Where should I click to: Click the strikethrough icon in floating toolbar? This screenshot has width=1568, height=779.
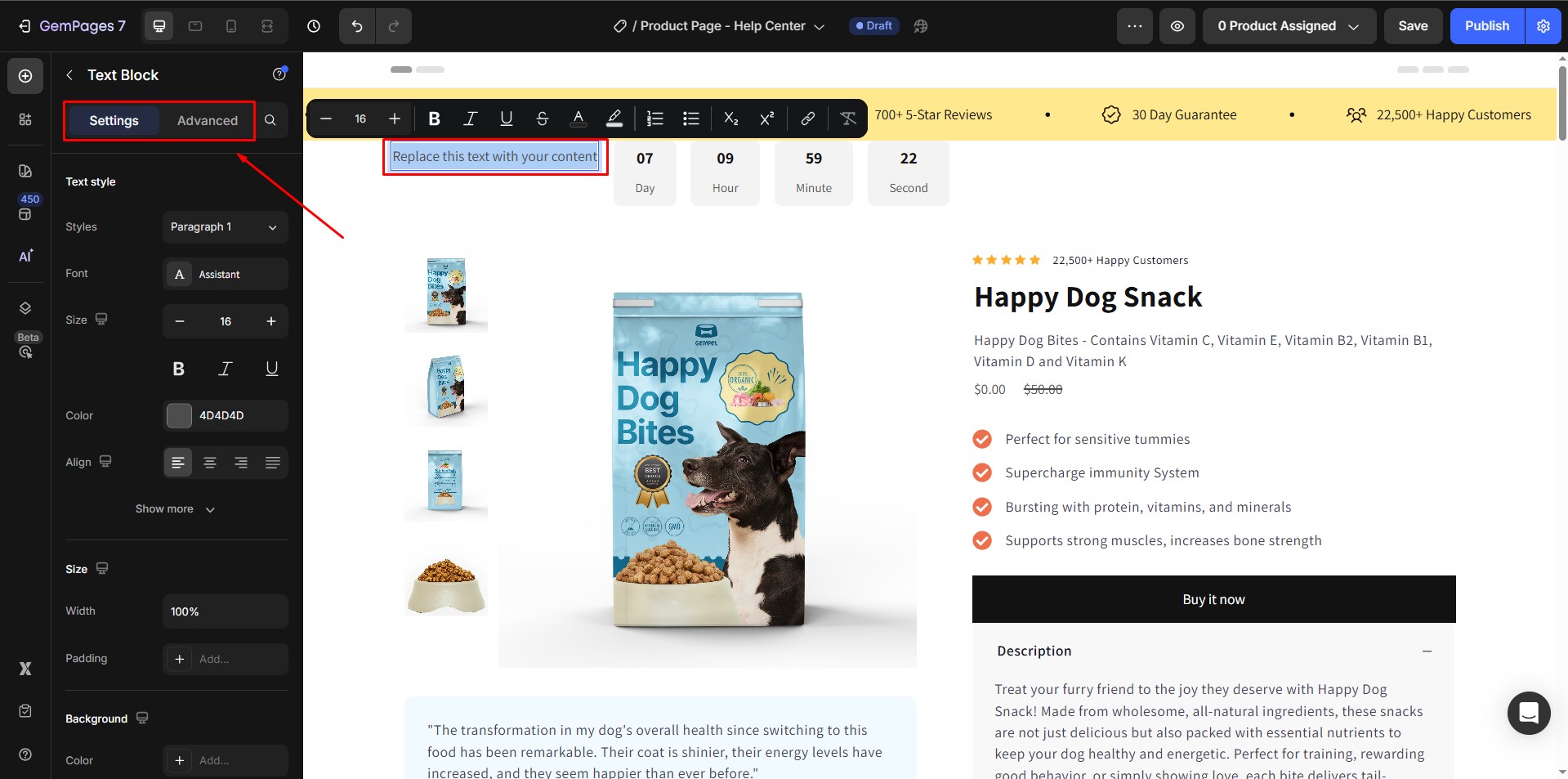coord(542,119)
